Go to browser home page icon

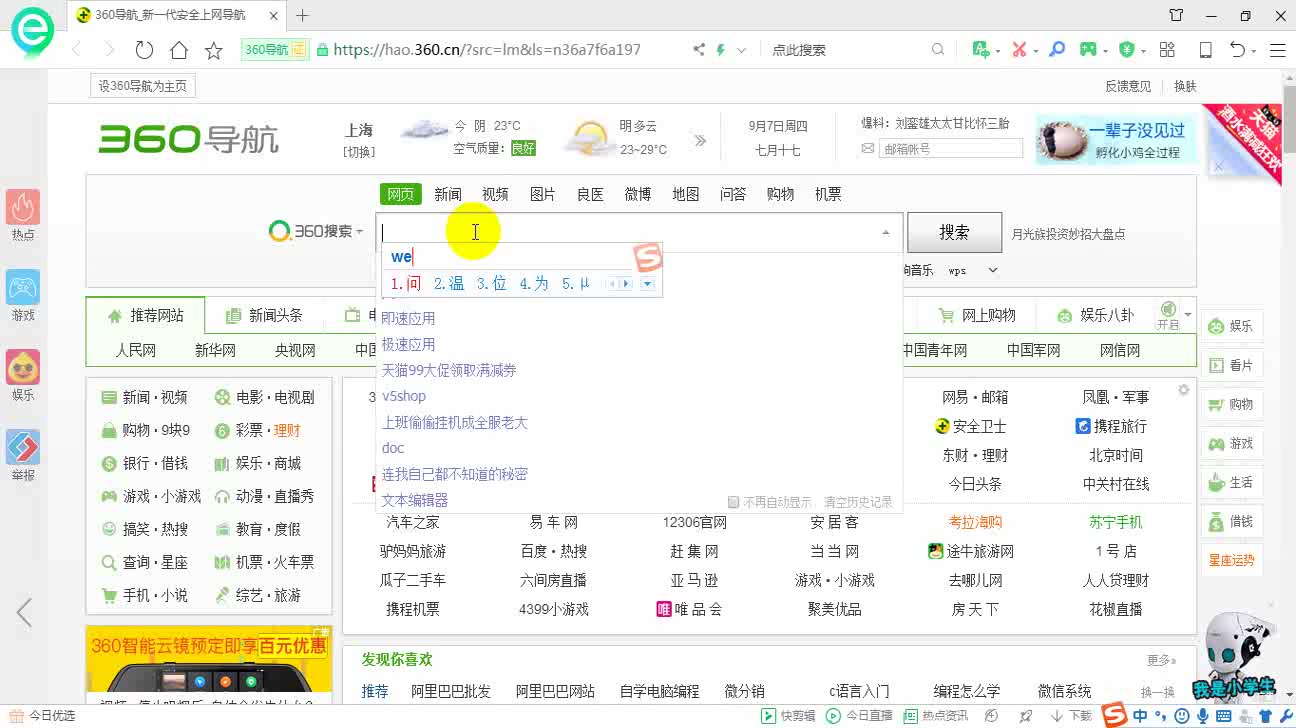(x=179, y=50)
